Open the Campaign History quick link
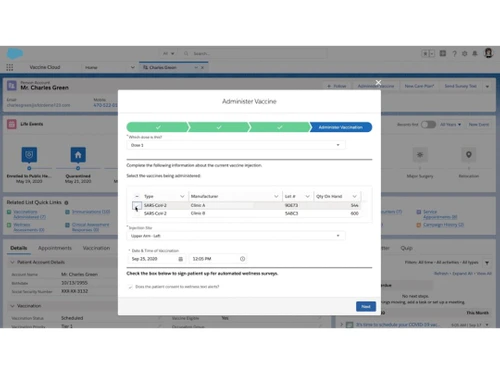Image resolution: width=500 pixels, height=375 pixels. pos(443,225)
